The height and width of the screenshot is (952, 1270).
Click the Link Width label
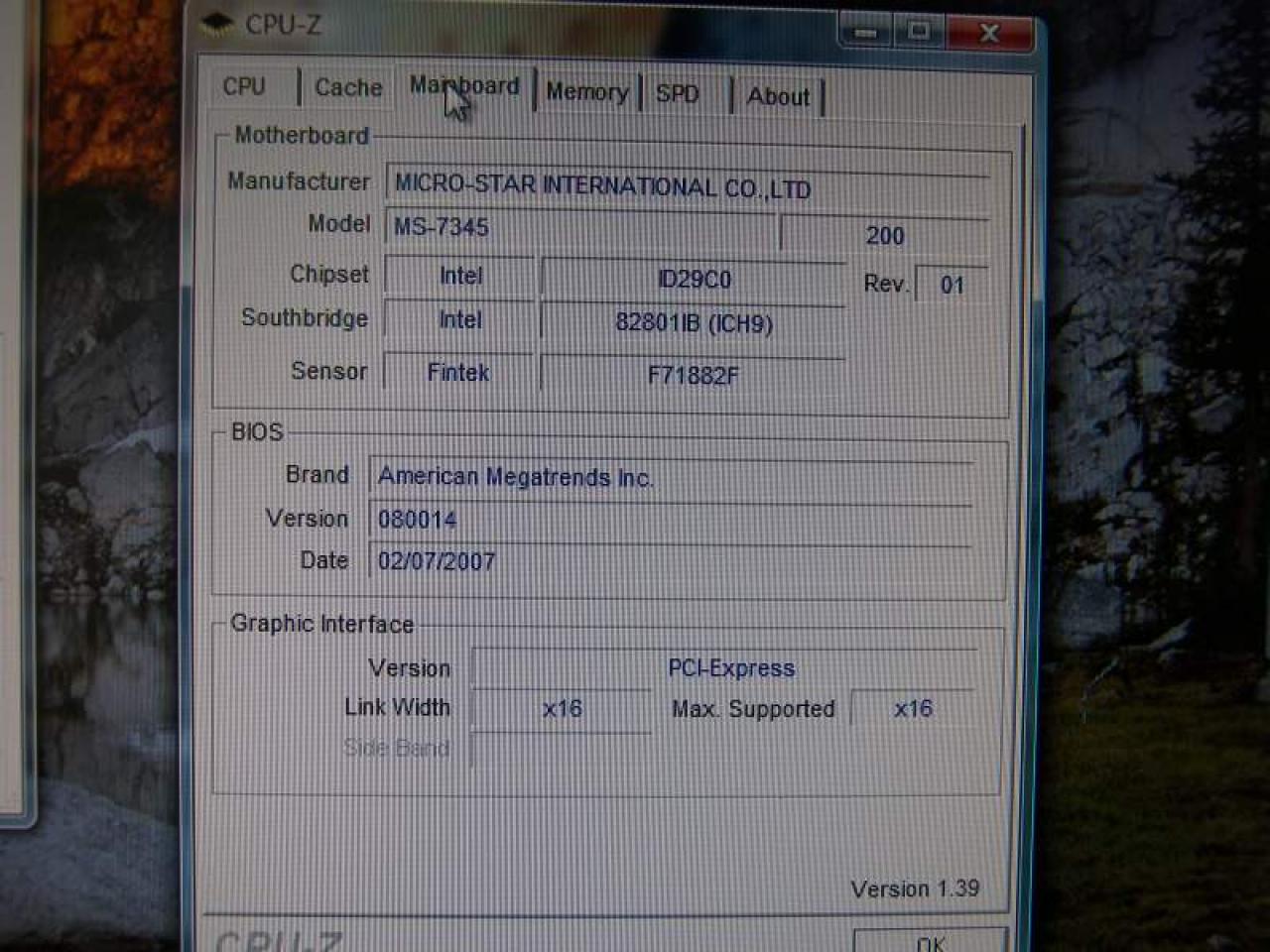point(397,707)
